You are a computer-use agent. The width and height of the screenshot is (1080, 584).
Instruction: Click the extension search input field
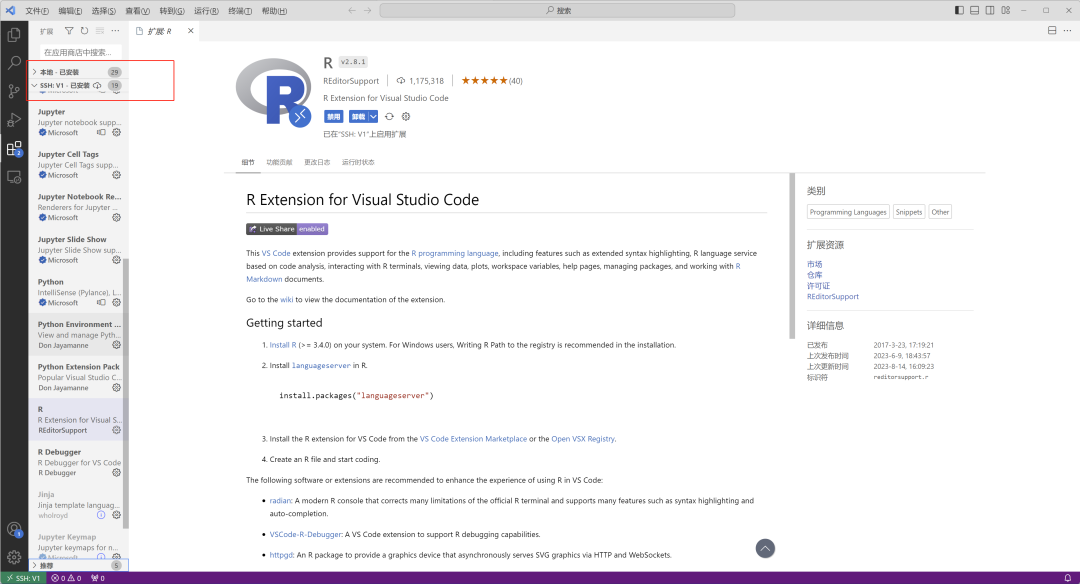[81, 52]
